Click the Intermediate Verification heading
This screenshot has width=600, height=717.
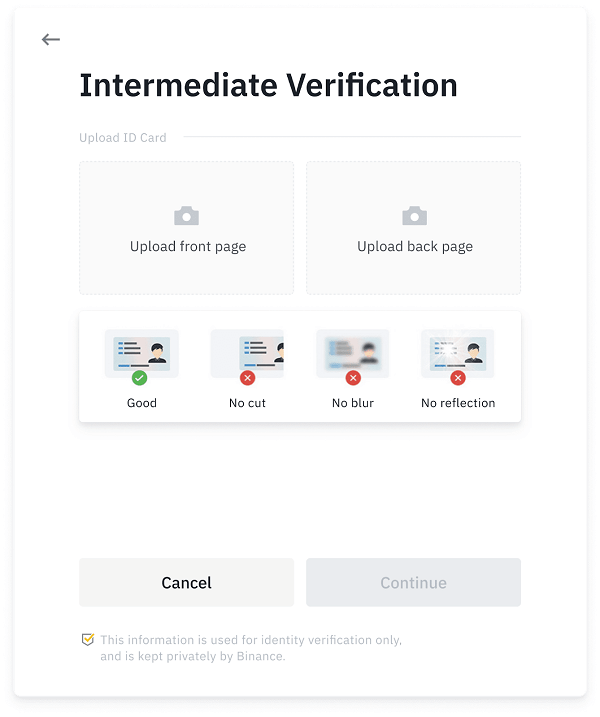[268, 86]
